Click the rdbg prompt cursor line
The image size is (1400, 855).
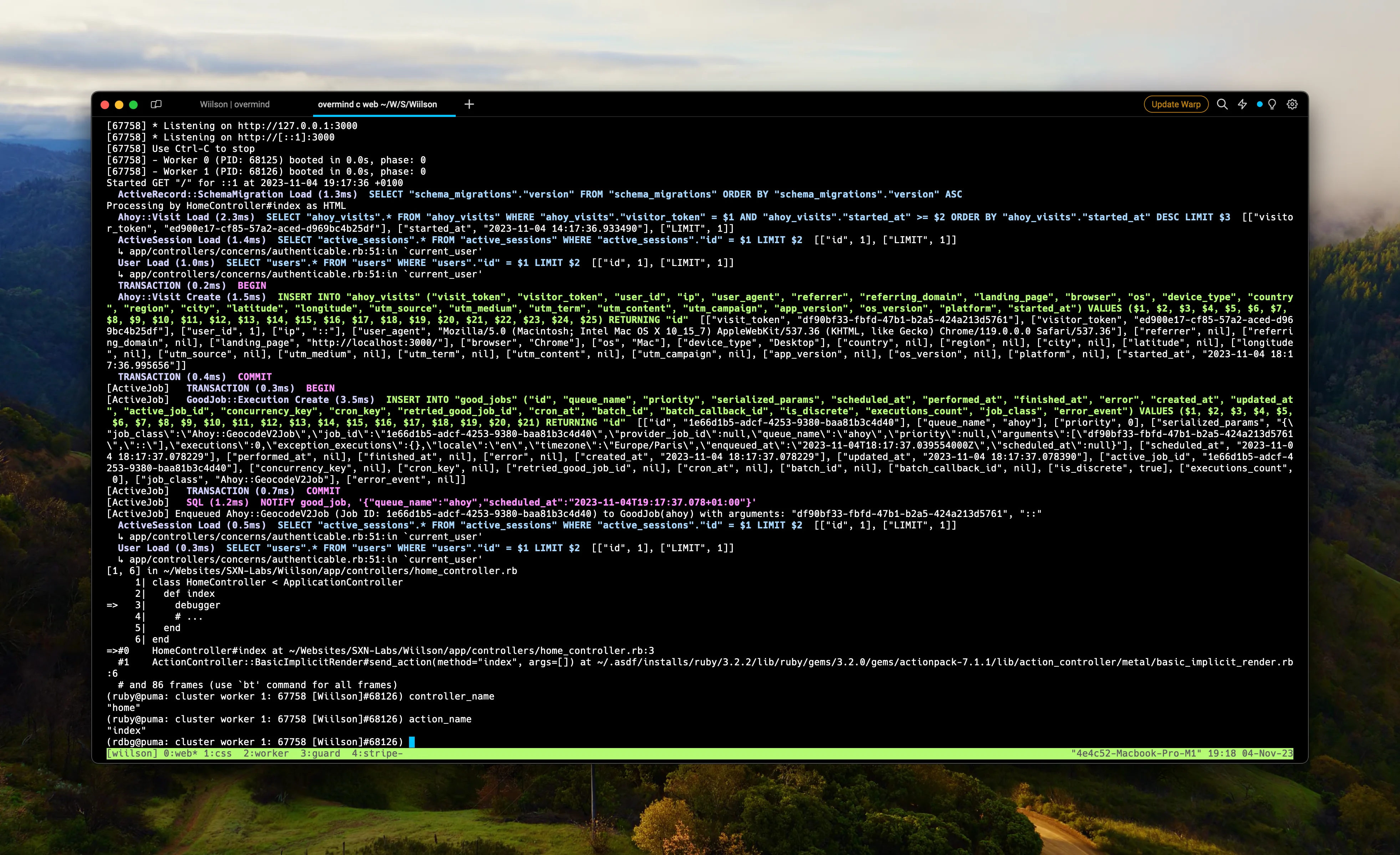260,742
